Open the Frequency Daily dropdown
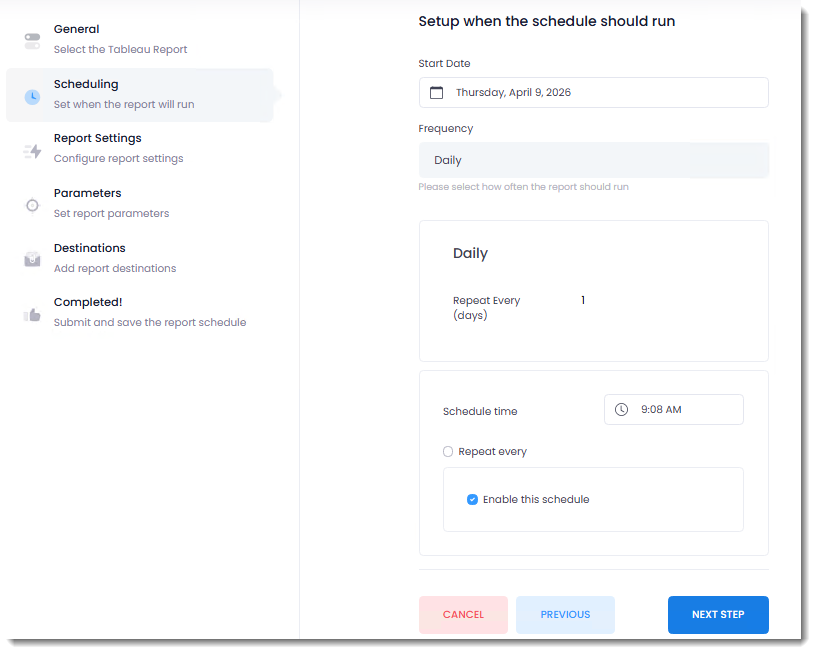 [594, 160]
